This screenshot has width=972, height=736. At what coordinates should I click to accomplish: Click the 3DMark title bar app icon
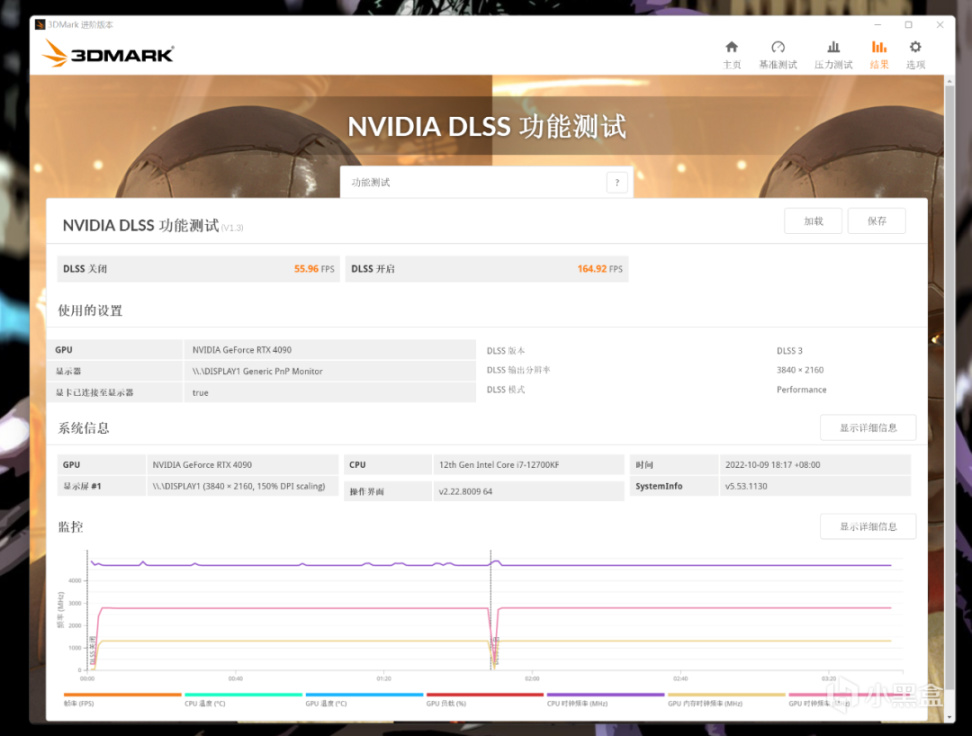tap(40, 25)
